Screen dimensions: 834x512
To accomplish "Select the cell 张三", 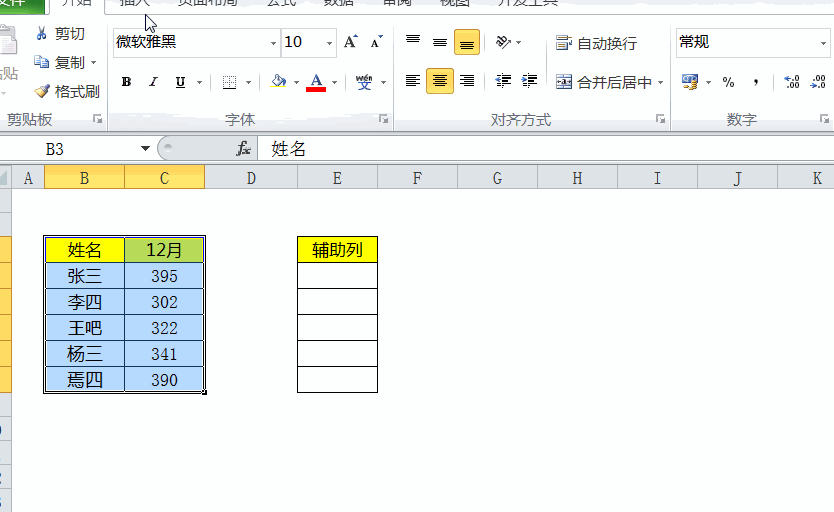I will [85, 276].
